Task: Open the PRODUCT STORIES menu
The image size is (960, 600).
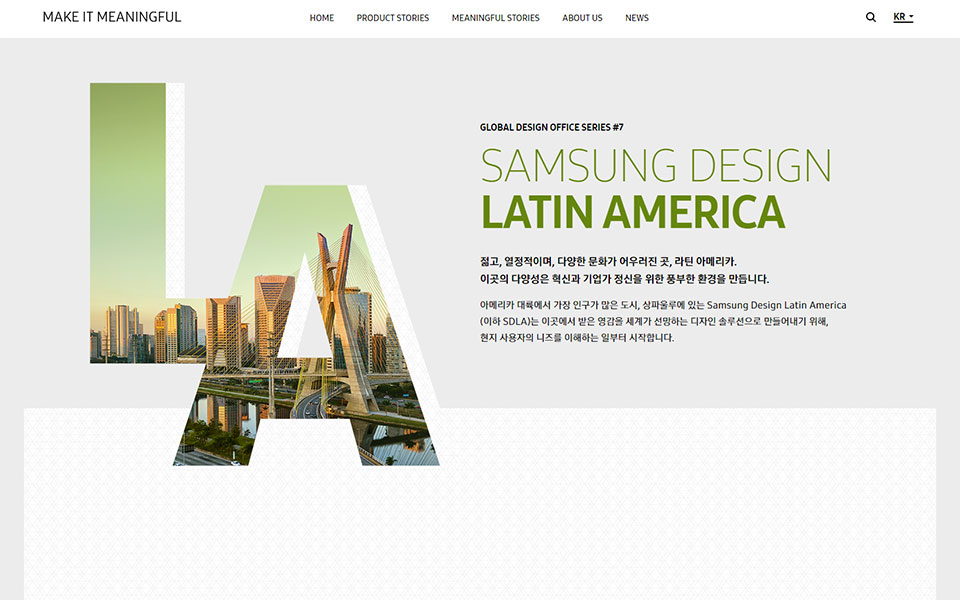Action: pos(393,18)
